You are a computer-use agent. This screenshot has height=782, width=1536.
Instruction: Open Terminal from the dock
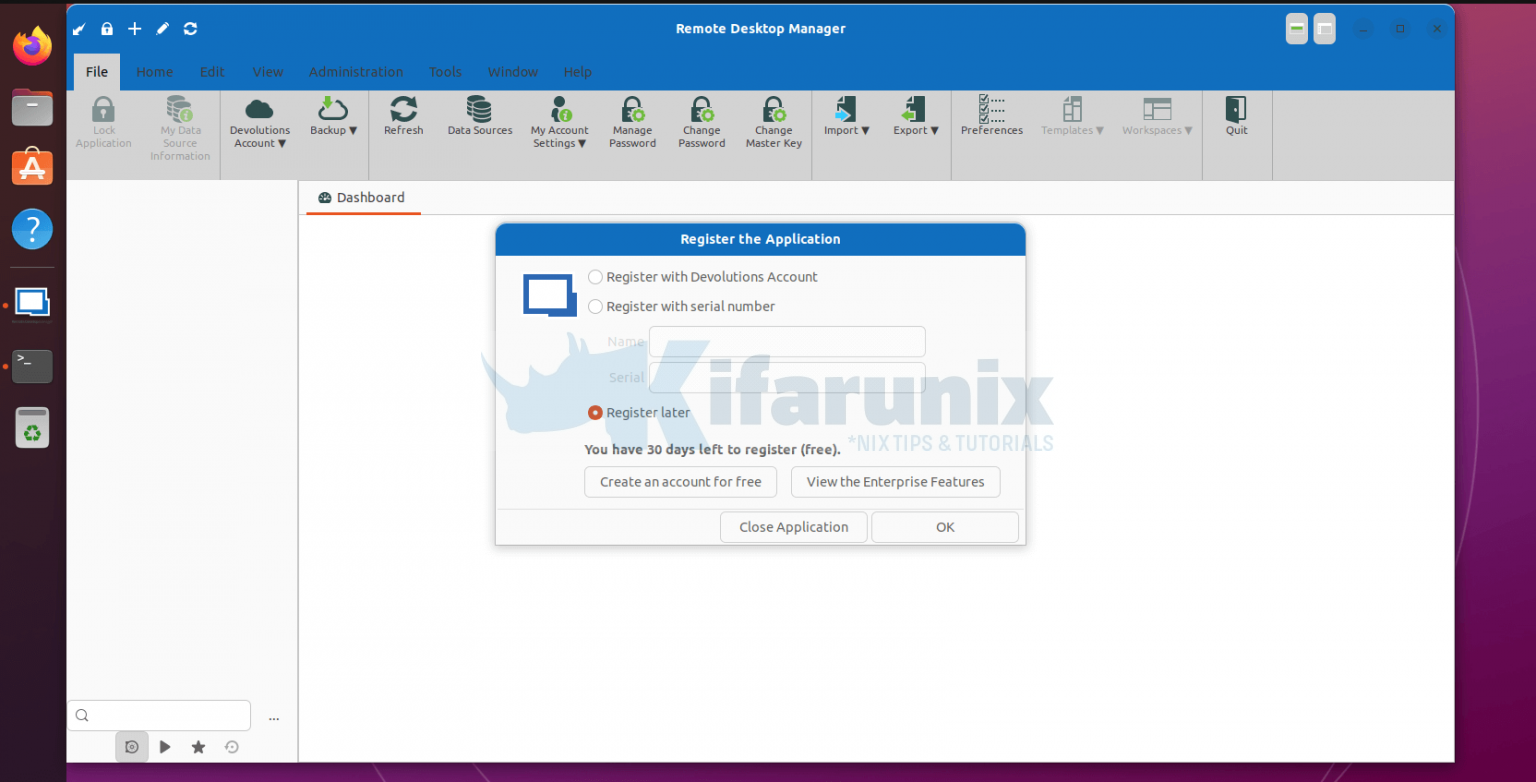[x=32, y=366]
